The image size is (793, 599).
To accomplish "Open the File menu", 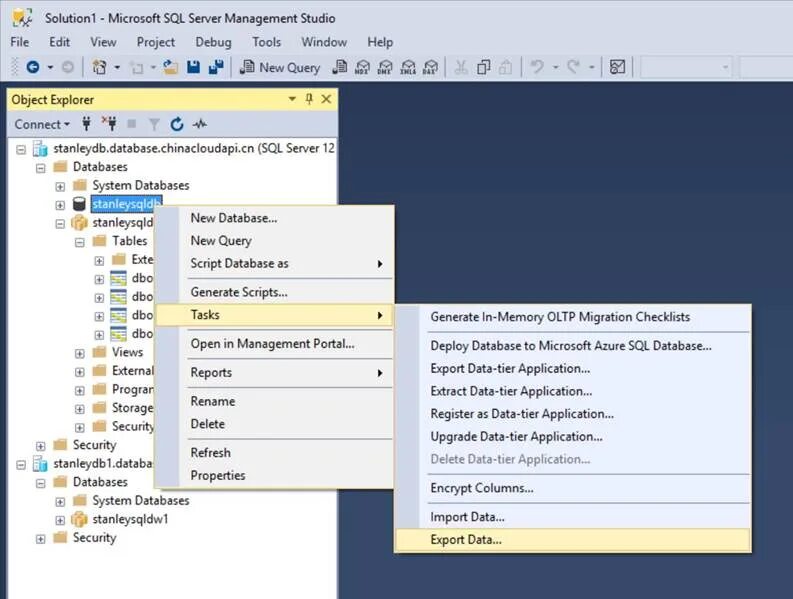I will pyautogui.click(x=20, y=42).
